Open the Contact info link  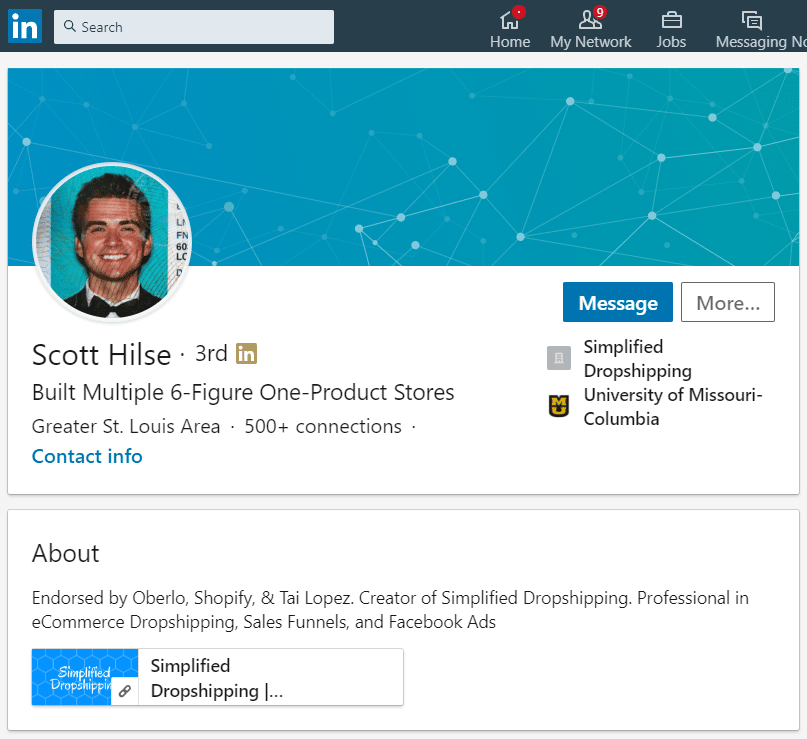coord(87,456)
